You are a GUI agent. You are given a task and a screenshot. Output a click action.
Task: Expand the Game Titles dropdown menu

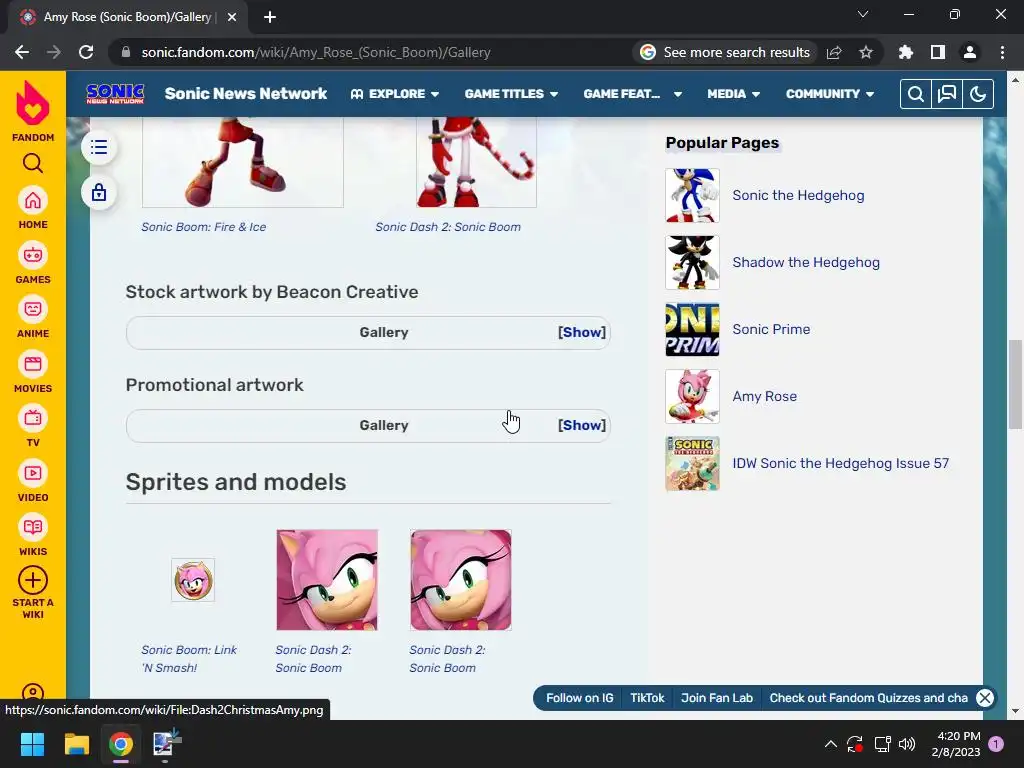(x=511, y=94)
